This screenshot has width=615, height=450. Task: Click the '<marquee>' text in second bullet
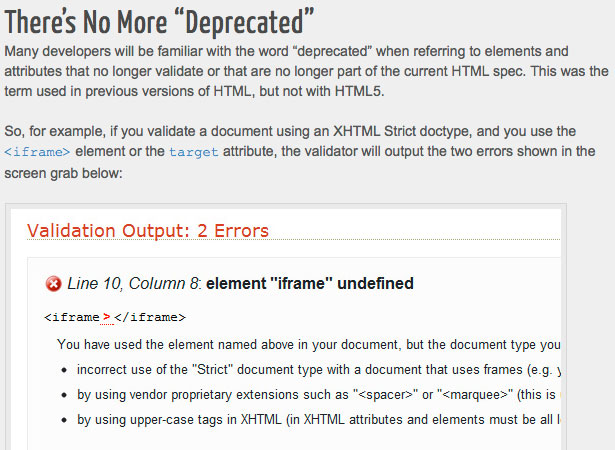point(477,395)
